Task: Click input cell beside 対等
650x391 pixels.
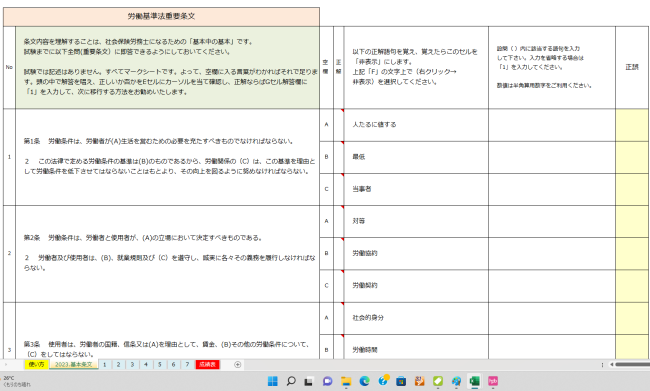Action: tap(552, 221)
